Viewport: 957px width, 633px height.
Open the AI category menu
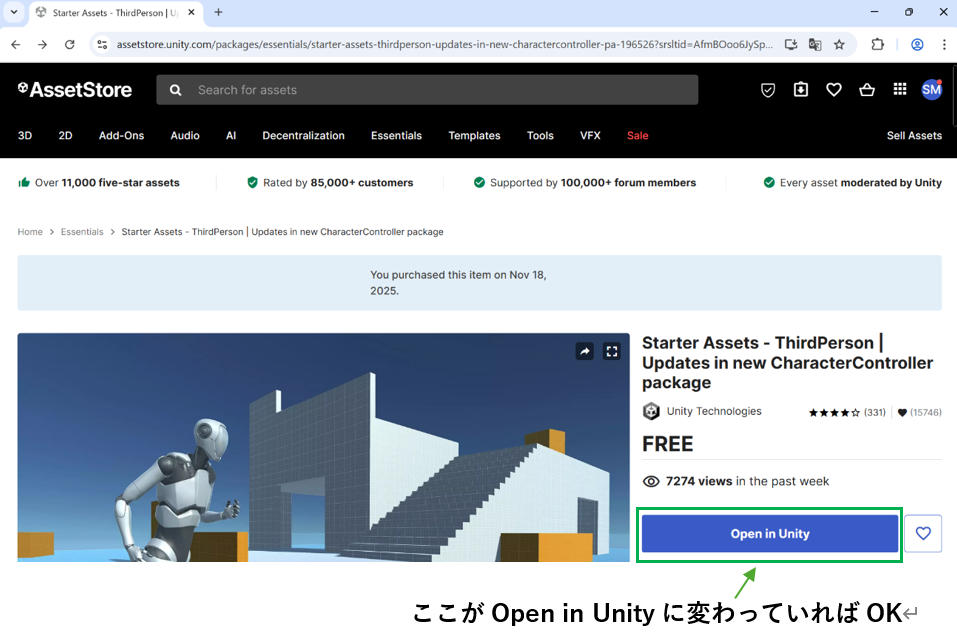pyautogui.click(x=231, y=136)
